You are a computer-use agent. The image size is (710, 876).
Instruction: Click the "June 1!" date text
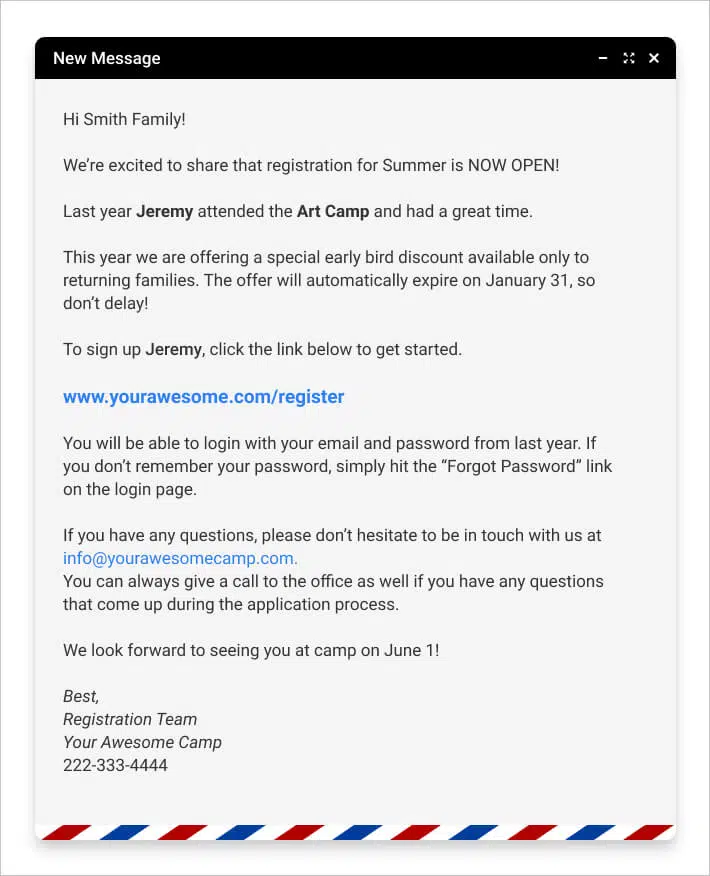click(x=412, y=650)
